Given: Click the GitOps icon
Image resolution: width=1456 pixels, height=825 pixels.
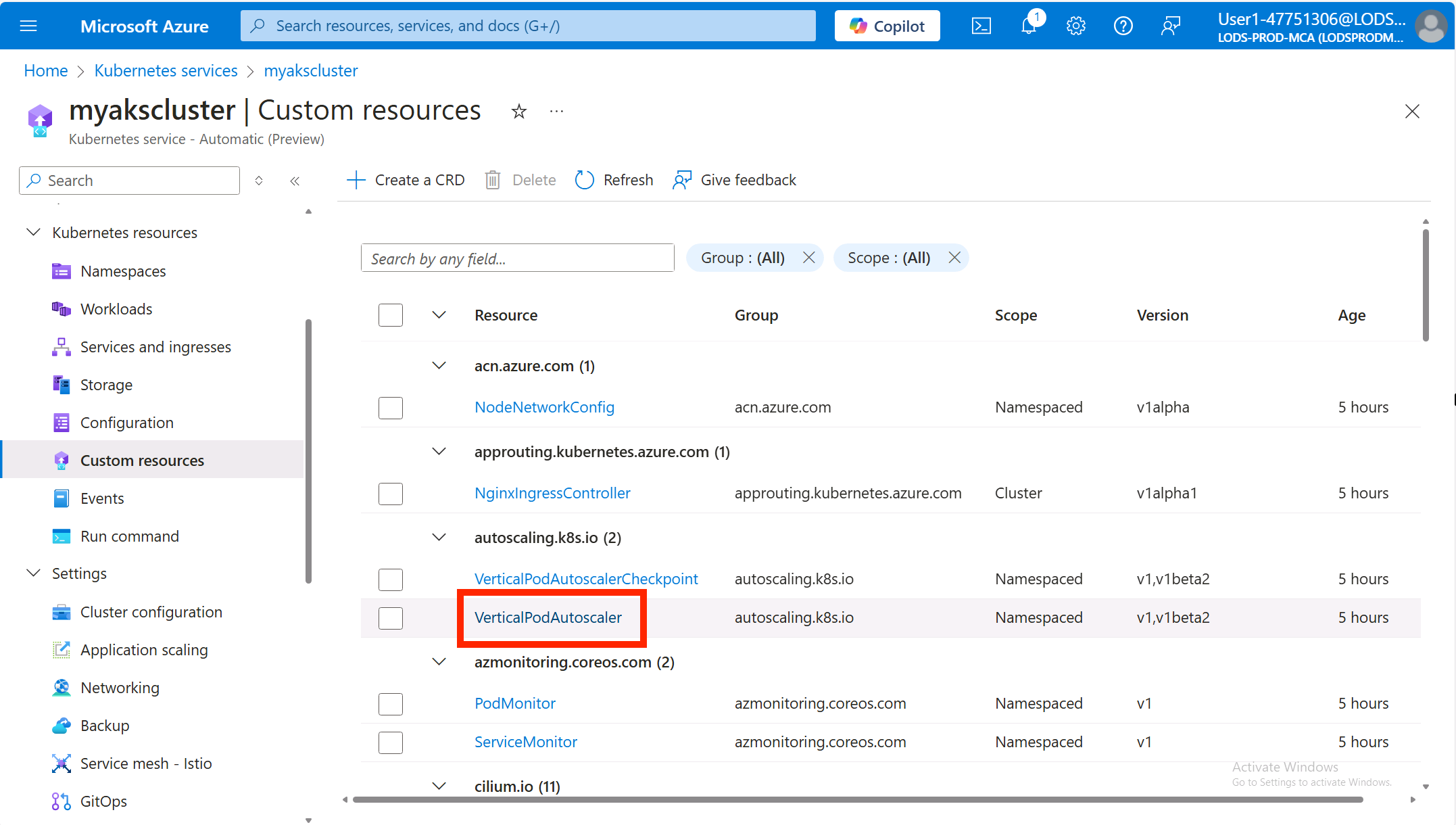Looking at the screenshot, I should click(62, 801).
